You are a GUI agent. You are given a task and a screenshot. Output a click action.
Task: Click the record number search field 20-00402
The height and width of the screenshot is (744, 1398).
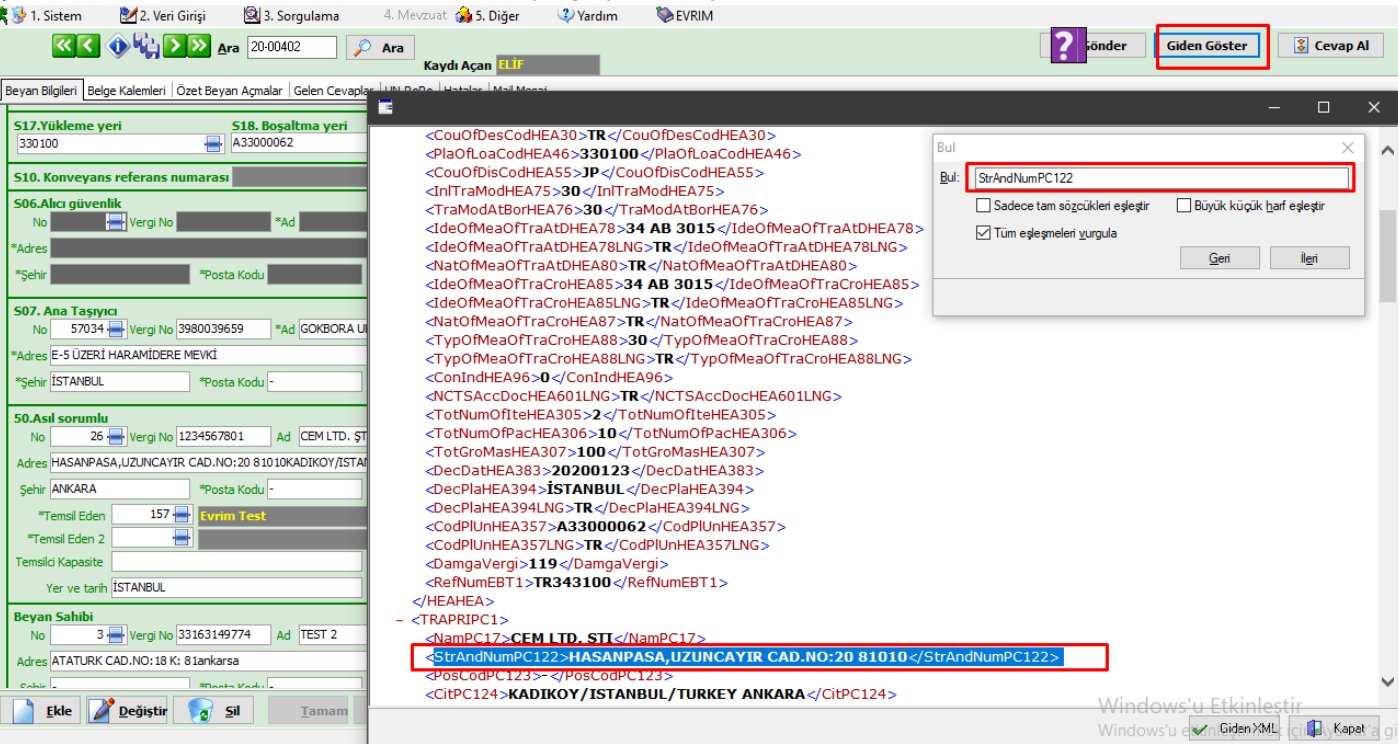tap(292, 47)
